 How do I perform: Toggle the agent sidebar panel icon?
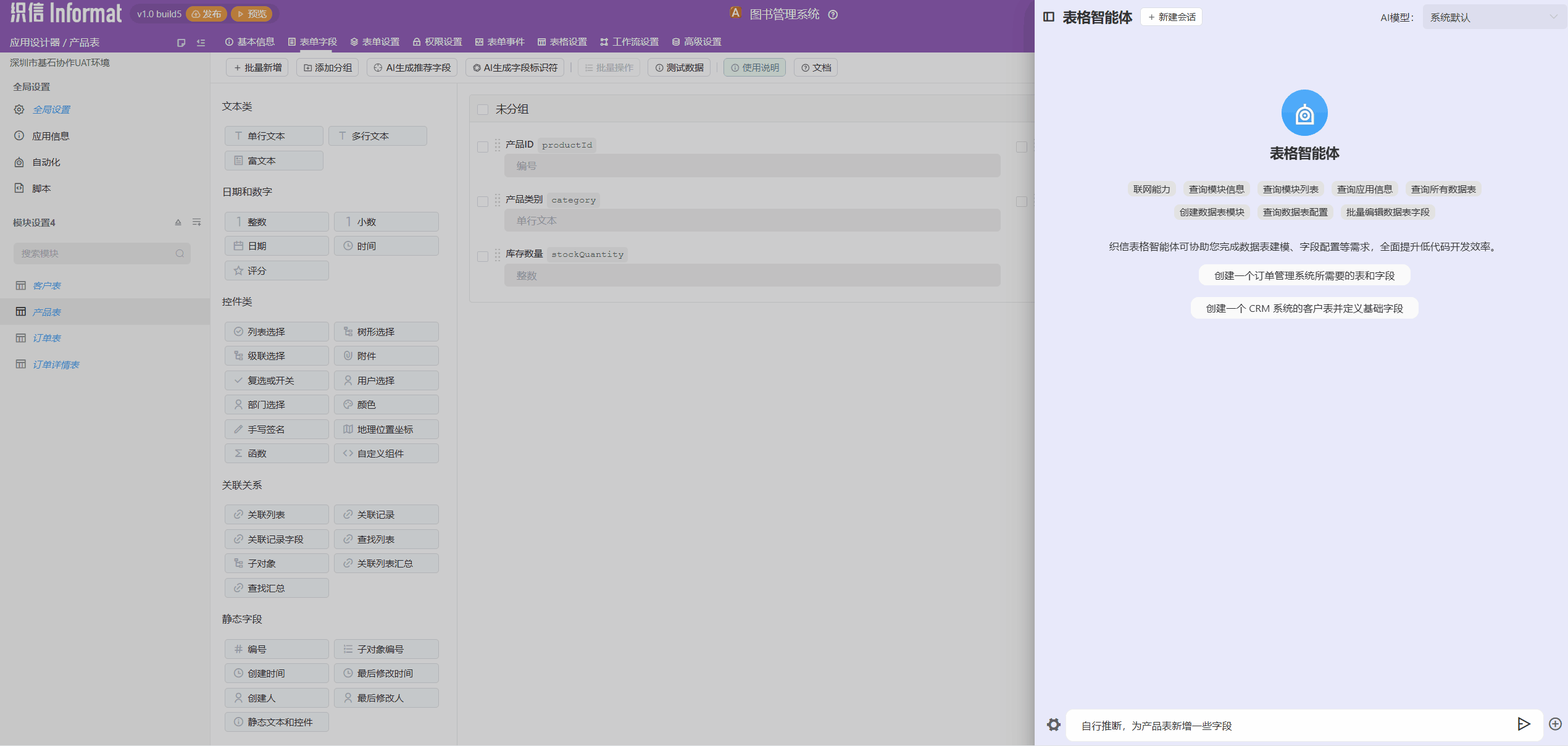1048,17
